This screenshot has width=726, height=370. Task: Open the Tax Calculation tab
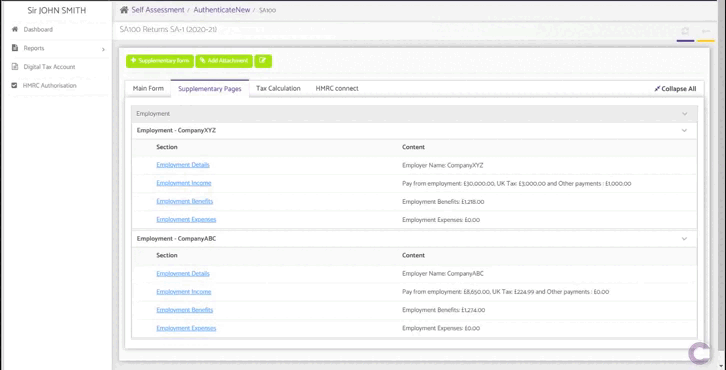pyautogui.click(x=278, y=88)
